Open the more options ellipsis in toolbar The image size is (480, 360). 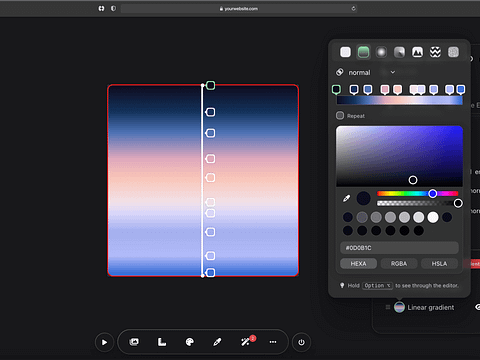pos(273,342)
